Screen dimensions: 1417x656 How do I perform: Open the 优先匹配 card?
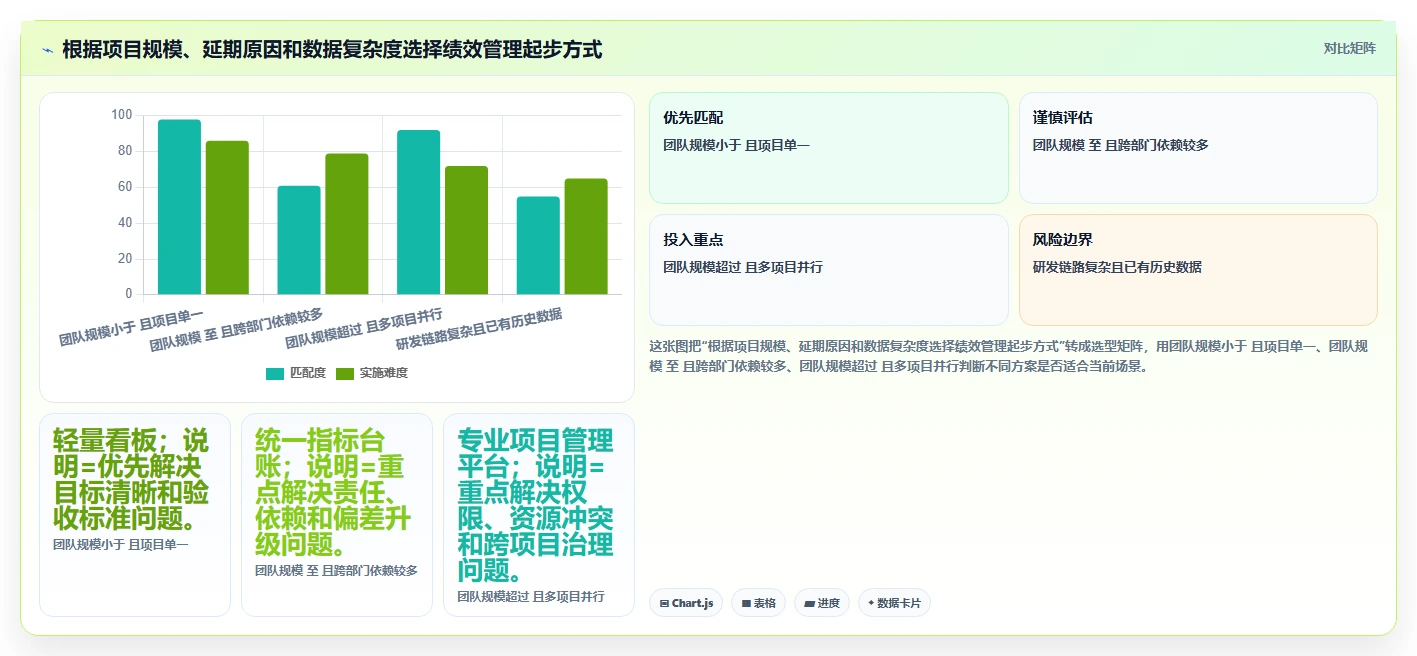[x=829, y=148]
